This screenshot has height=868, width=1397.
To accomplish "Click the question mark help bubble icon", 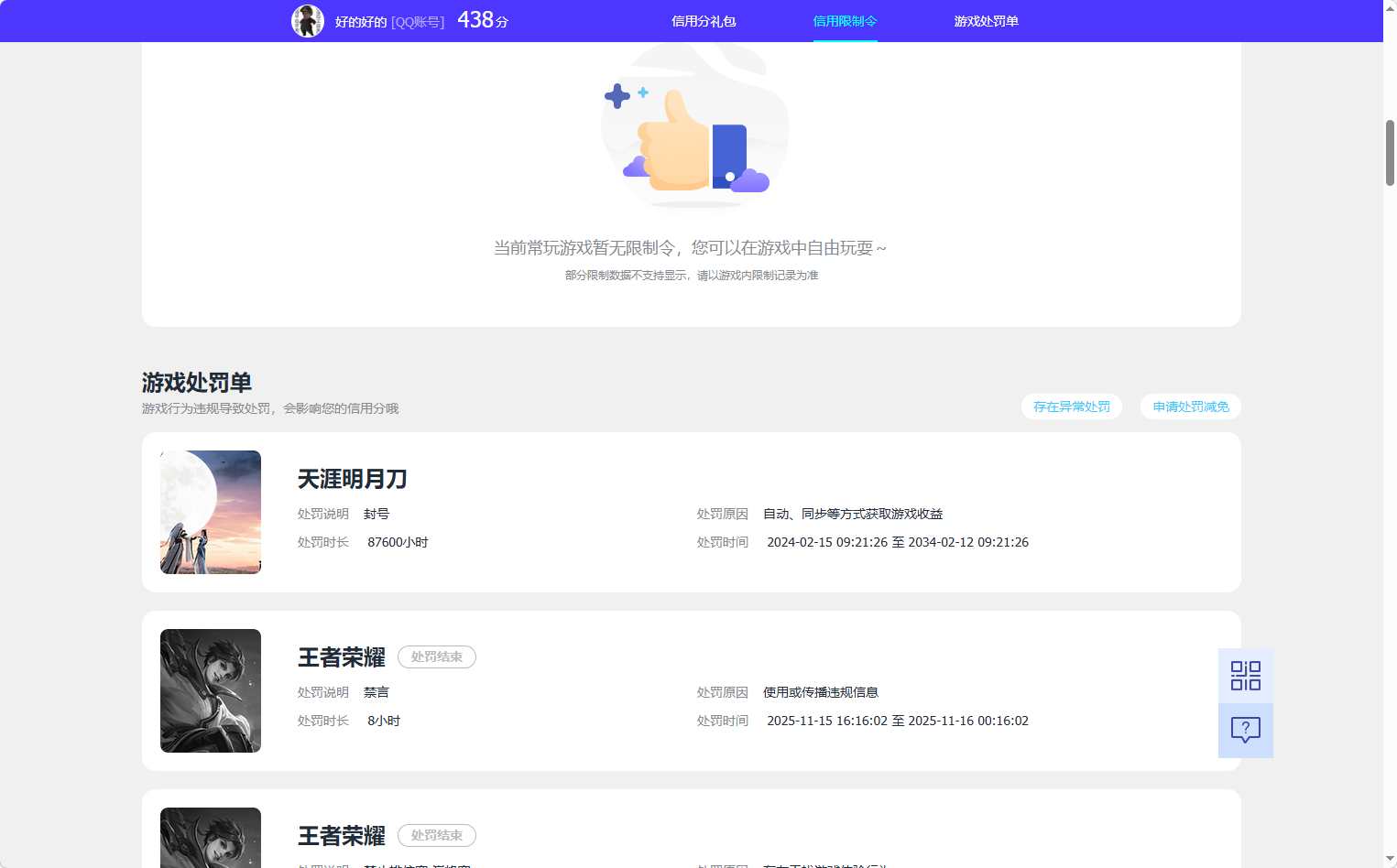I will click(1245, 730).
